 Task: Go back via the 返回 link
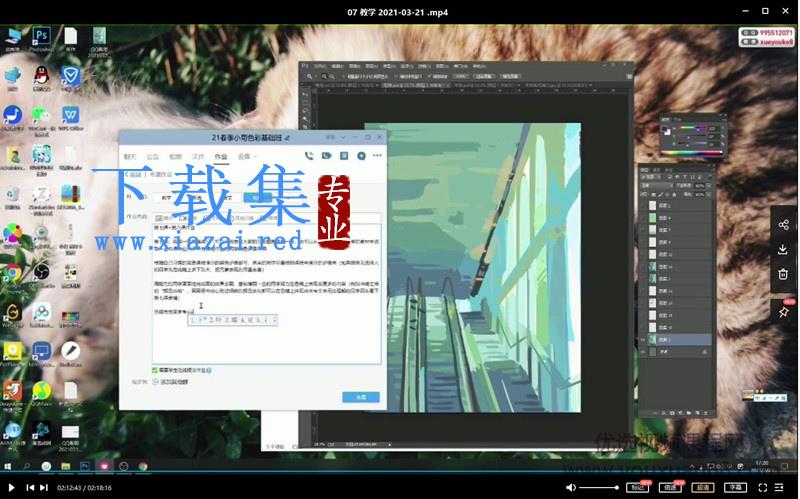(x=134, y=174)
